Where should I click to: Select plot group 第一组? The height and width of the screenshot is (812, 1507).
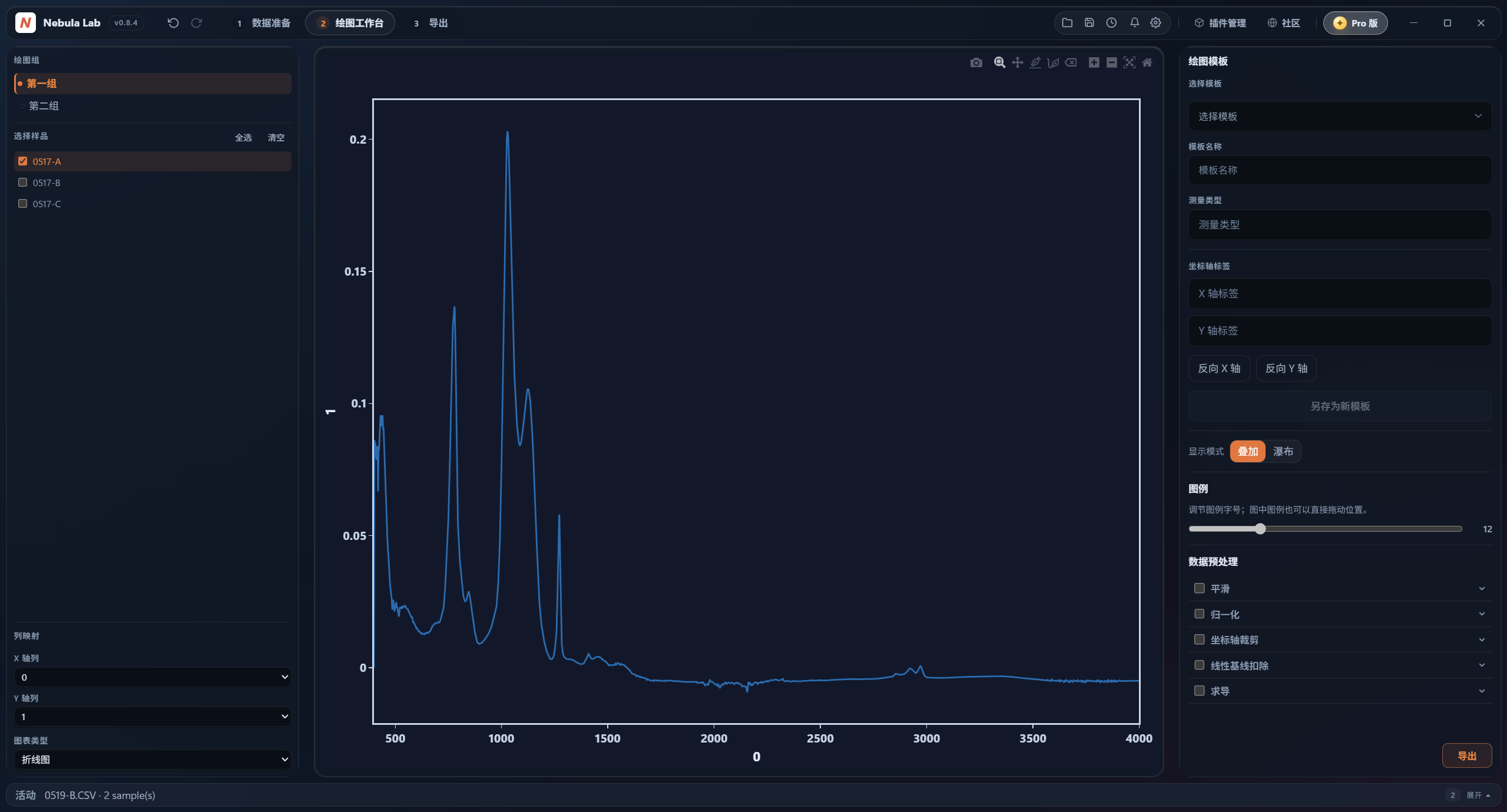[153, 84]
